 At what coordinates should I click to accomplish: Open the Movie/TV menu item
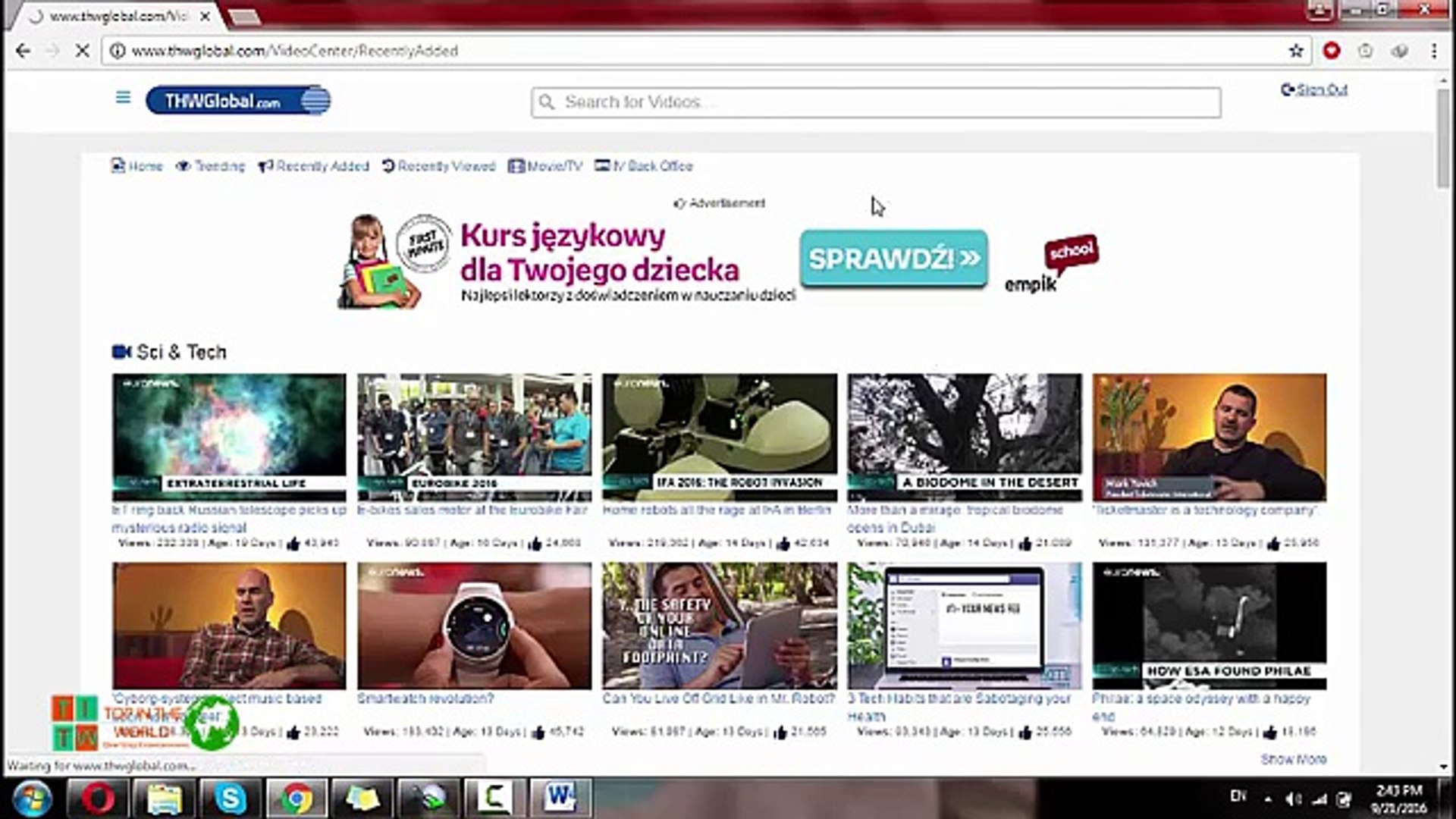click(x=544, y=166)
